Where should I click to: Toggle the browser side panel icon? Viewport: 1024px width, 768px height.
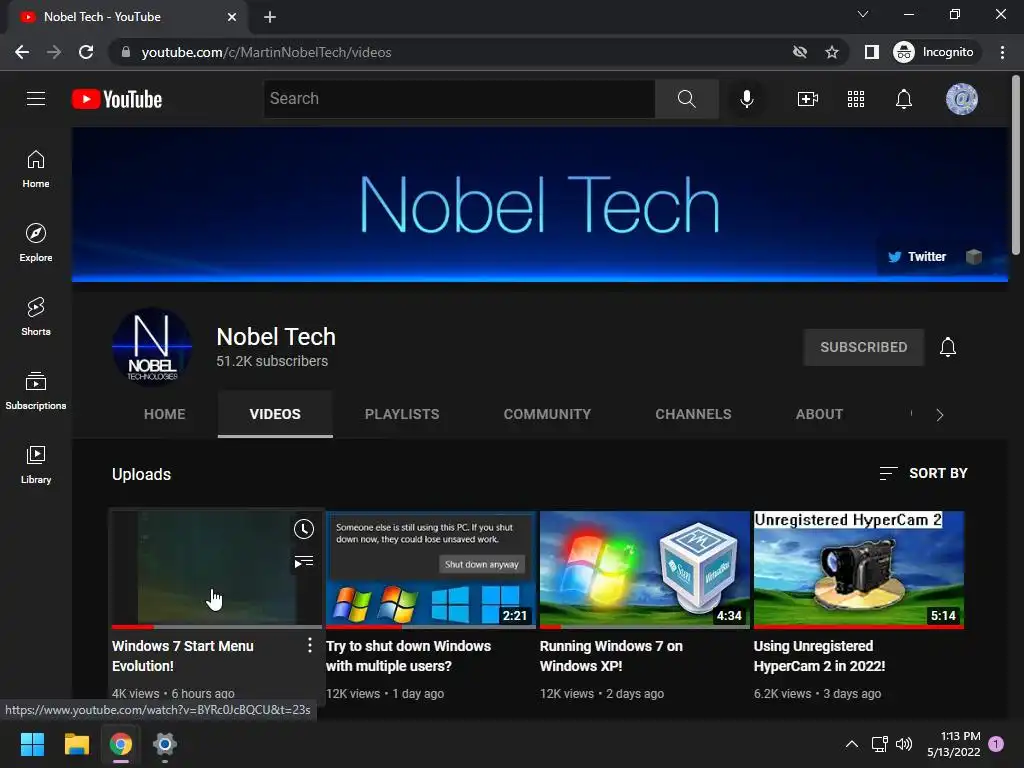coord(871,52)
